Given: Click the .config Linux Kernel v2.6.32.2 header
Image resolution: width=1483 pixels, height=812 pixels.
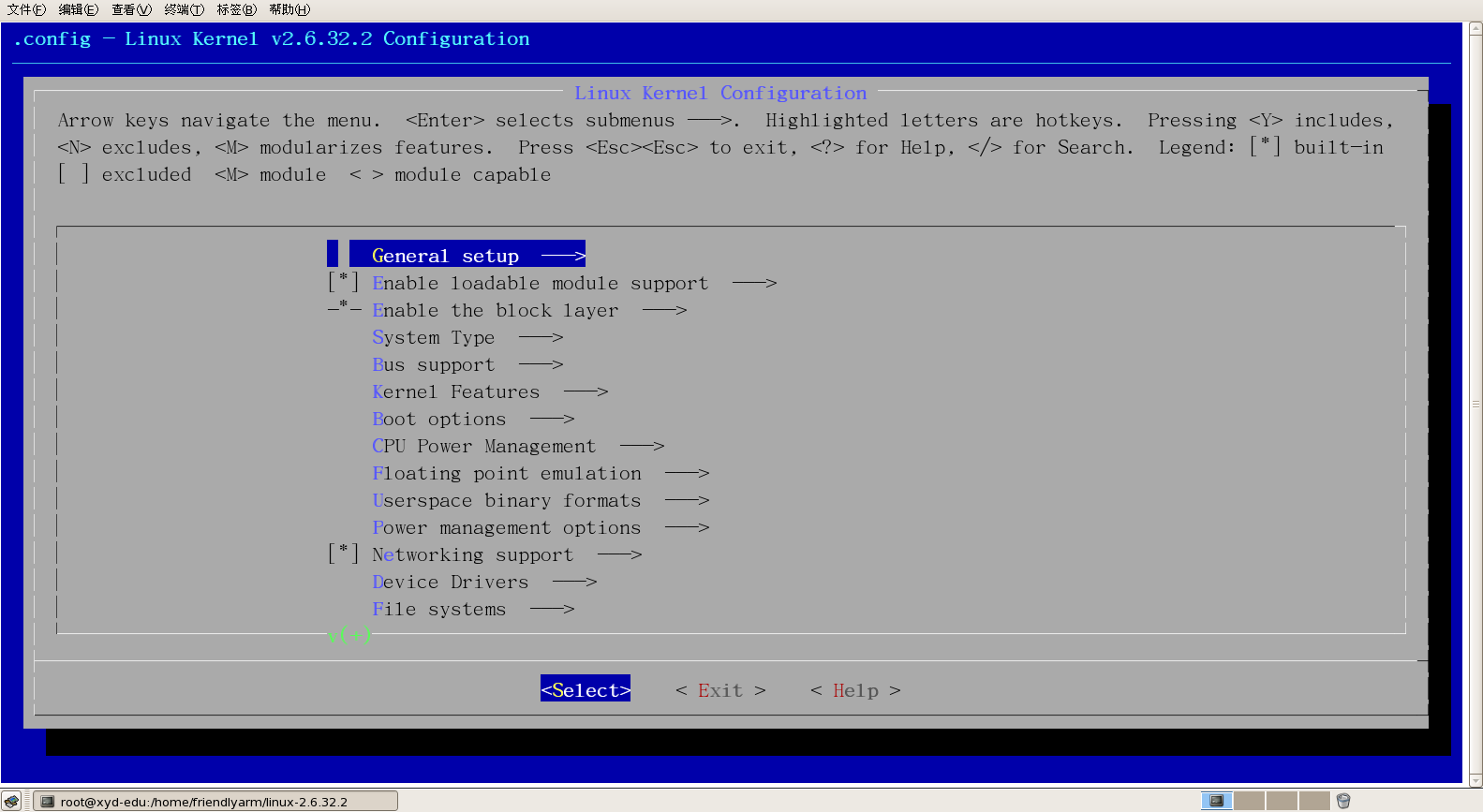Looking at the screenshot, I should click(272, 38).
